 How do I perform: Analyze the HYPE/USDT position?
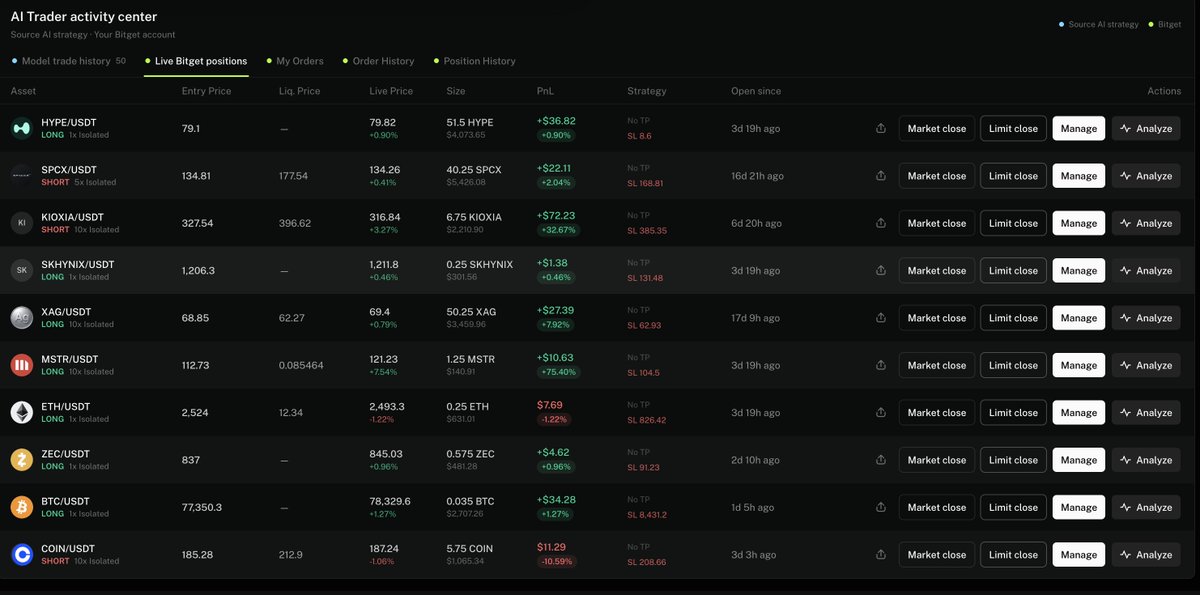(1146, 128)
